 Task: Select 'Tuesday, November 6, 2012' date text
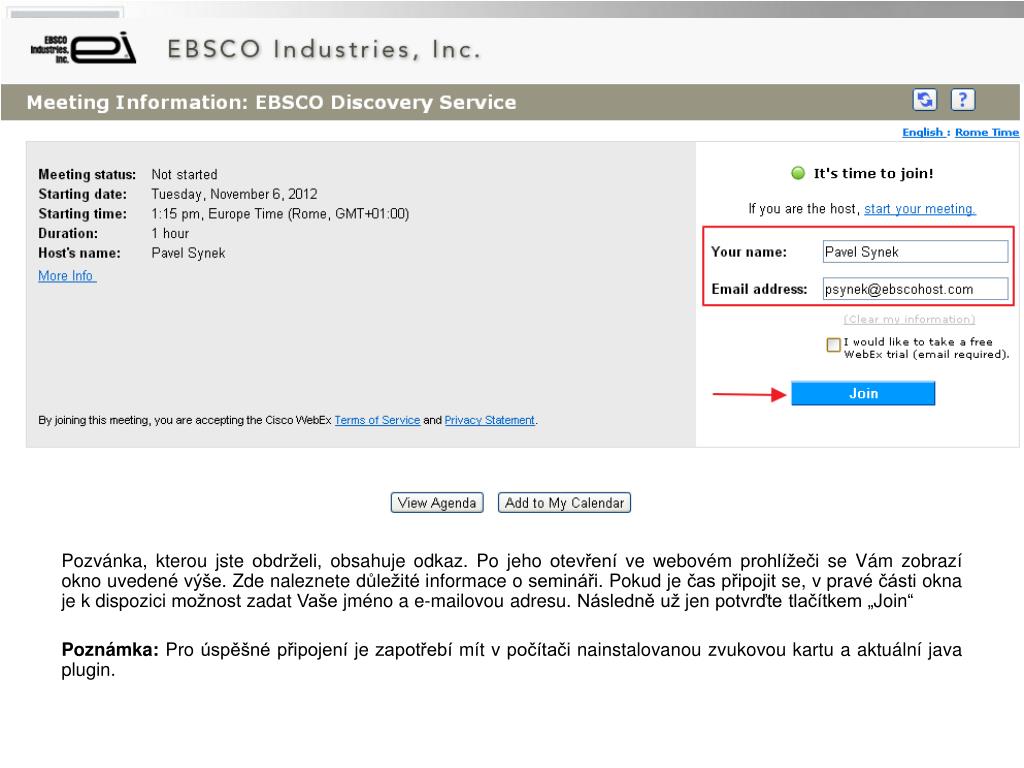click(234, 194)
